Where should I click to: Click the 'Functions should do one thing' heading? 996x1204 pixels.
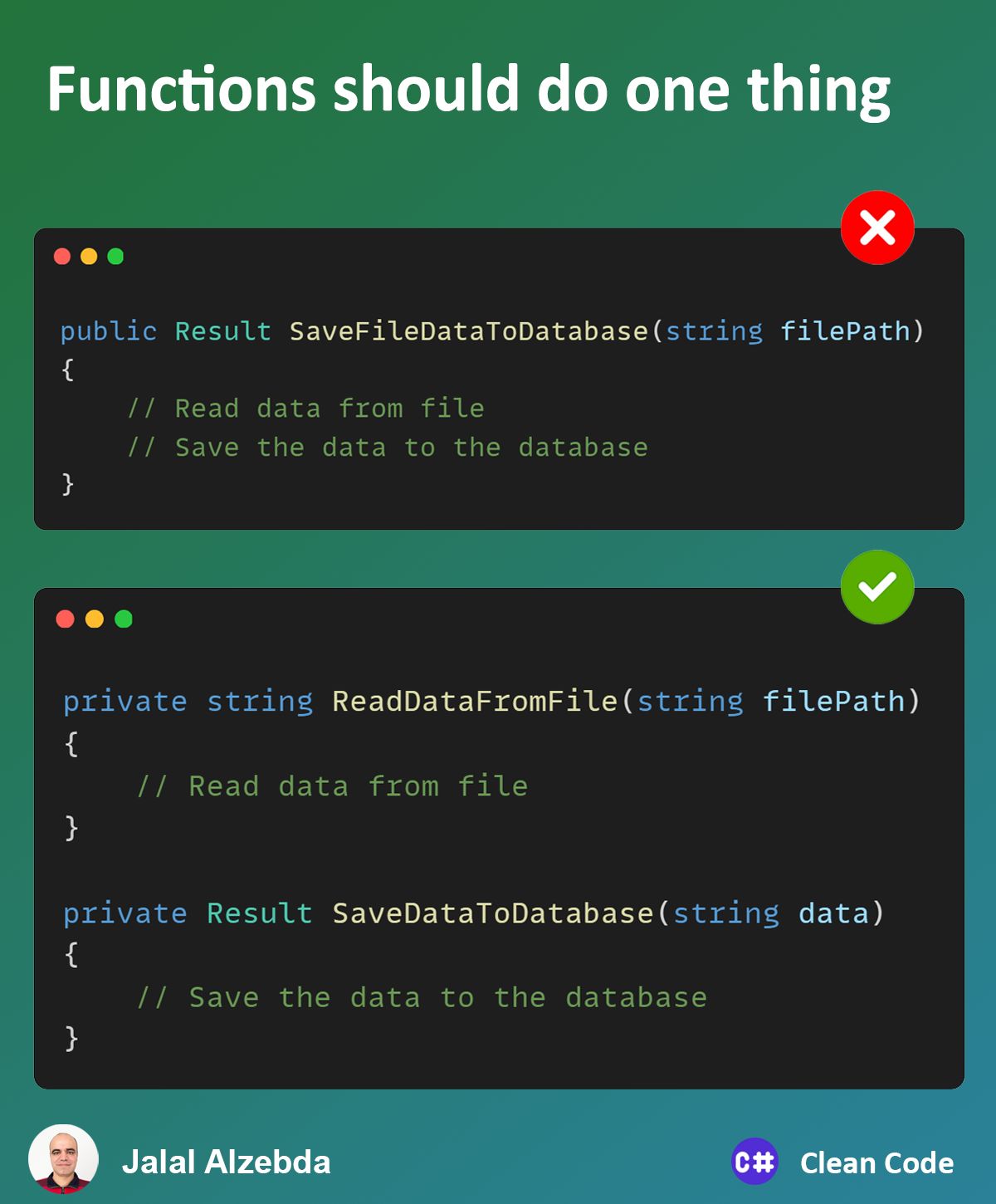tap(469, 91)
